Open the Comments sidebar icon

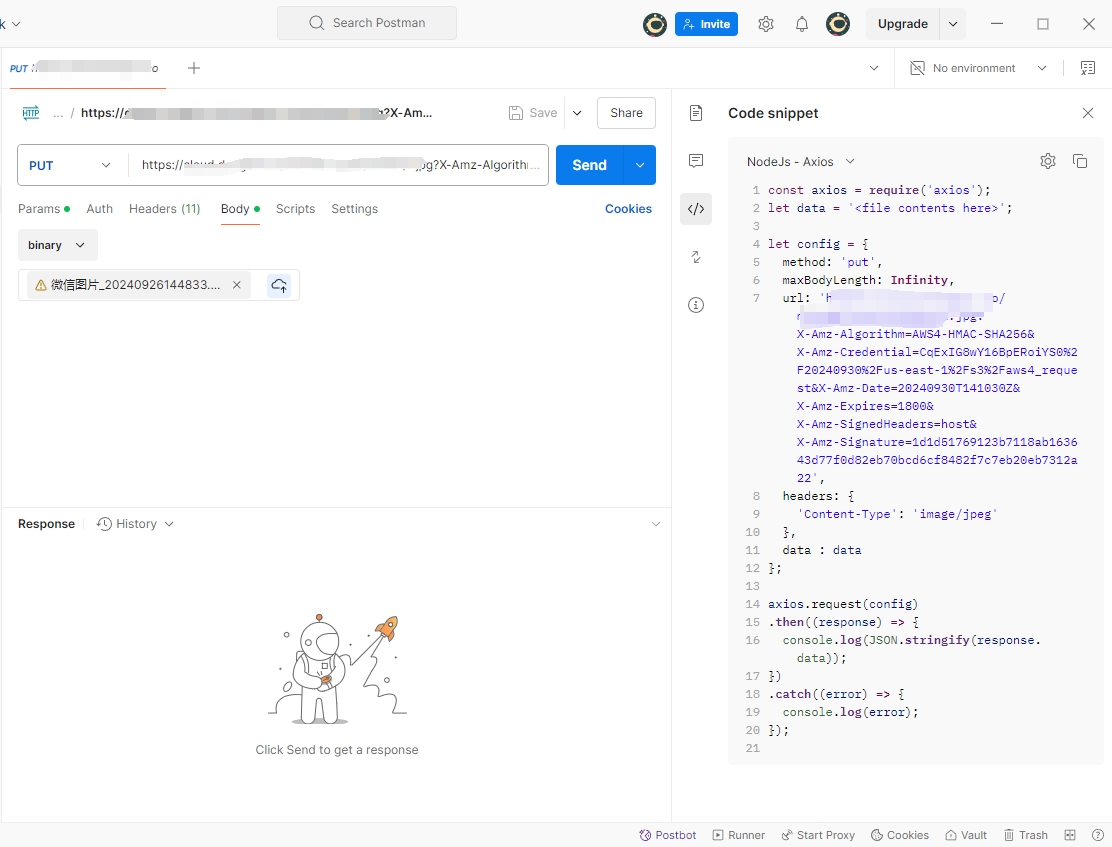pyautogui.click(x=696, y=161)
